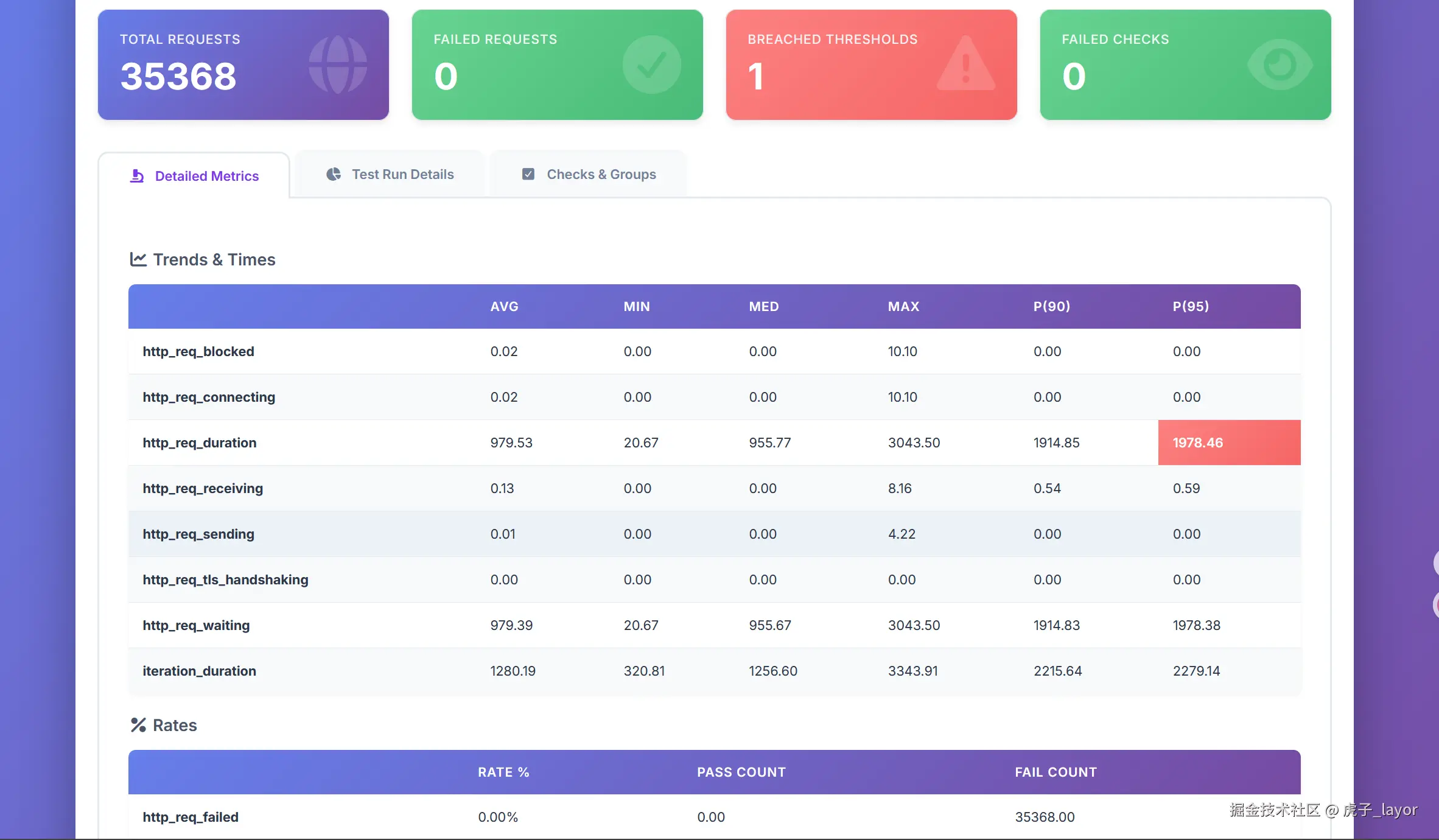Open the Test Run Details tab
The height and width of the screenshot is (840, 1439).
402,174
